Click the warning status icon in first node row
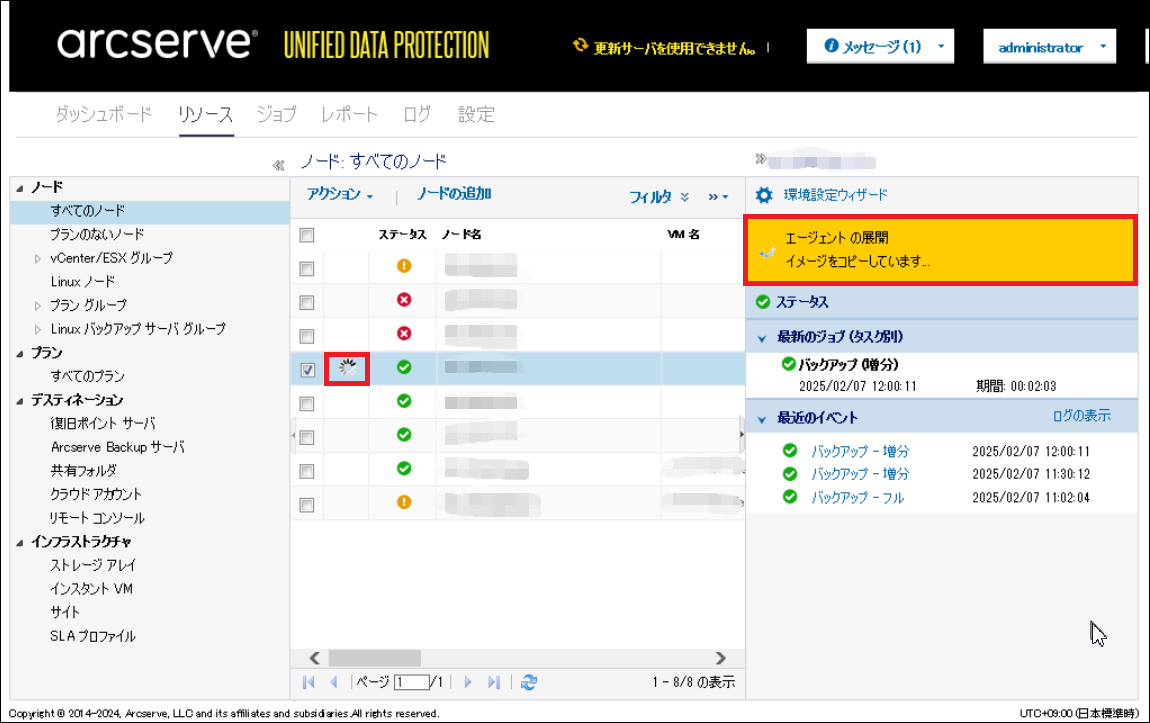Image resolution: width=1150 pixels, height=723 pixels. coord(404,266)
